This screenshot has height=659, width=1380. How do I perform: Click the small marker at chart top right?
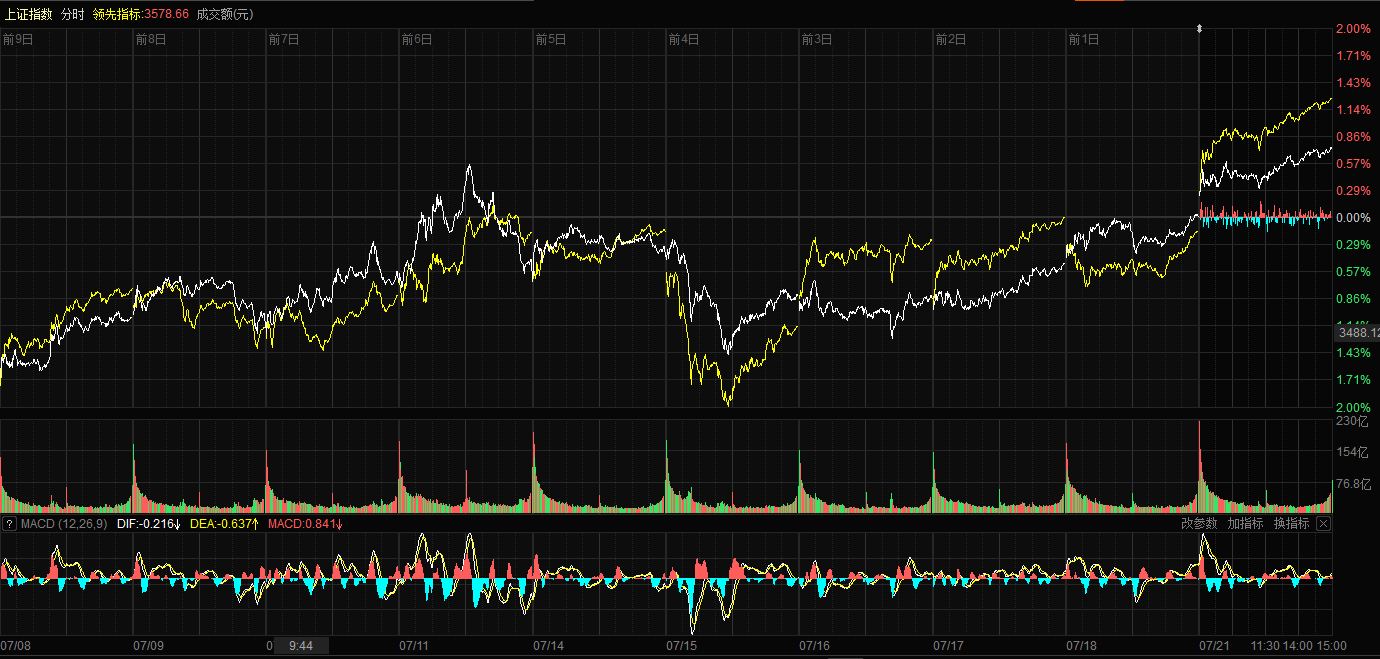[1199, 29]
